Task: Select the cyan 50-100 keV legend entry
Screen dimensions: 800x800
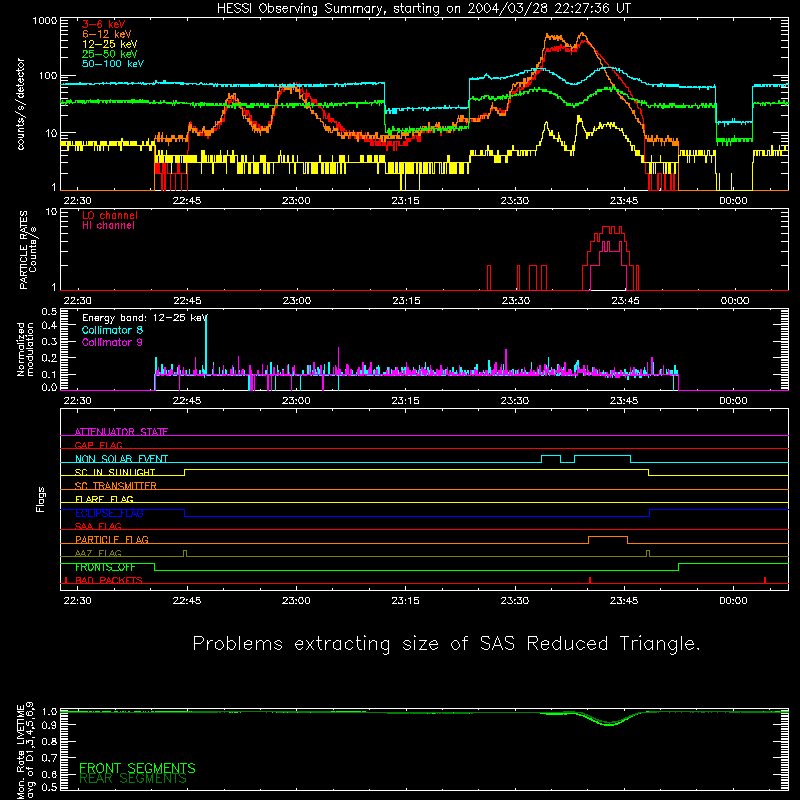Action: pos(113,64)
